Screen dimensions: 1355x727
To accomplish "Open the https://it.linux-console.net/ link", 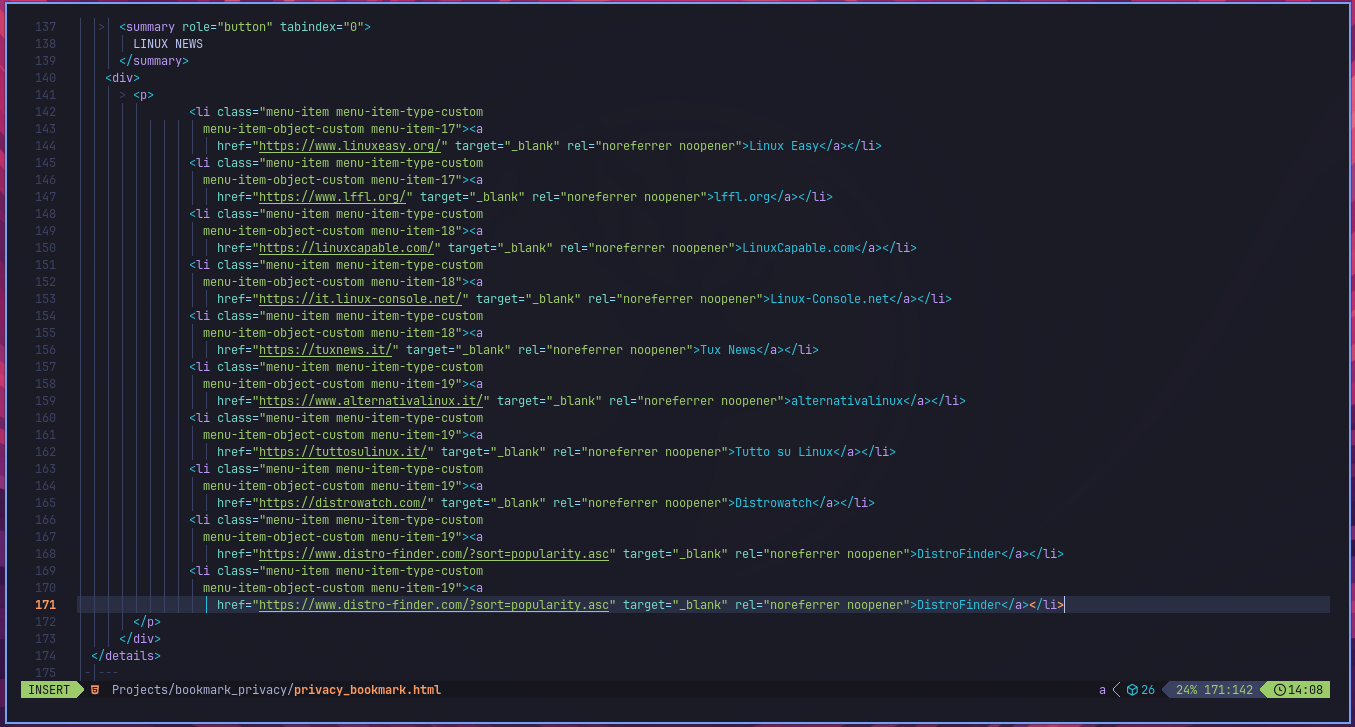I will click(360, 299).
